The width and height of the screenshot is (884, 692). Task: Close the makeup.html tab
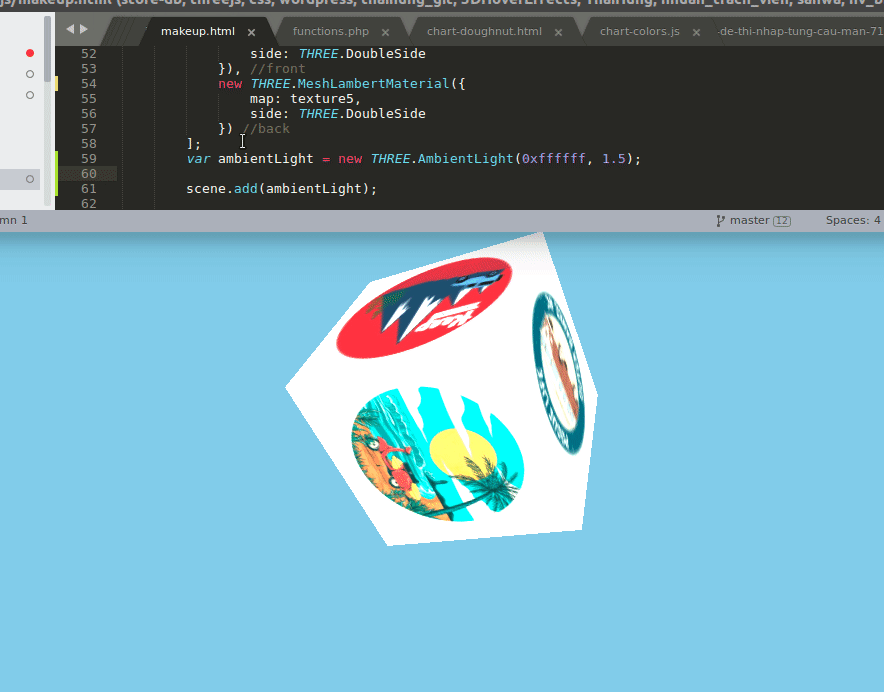click(x=251, y=32)
